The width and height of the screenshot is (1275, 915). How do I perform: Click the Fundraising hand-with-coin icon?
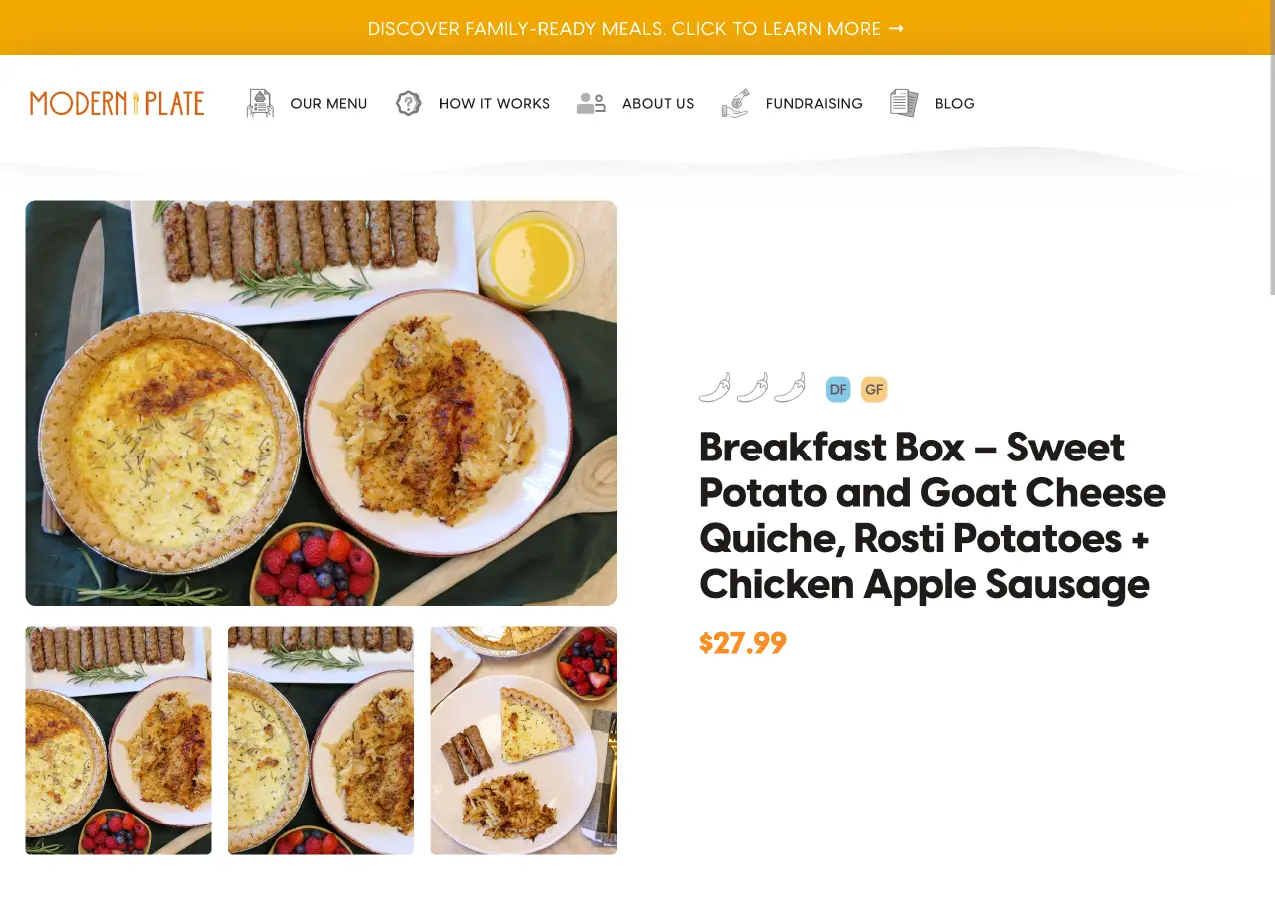click(735, 102)
